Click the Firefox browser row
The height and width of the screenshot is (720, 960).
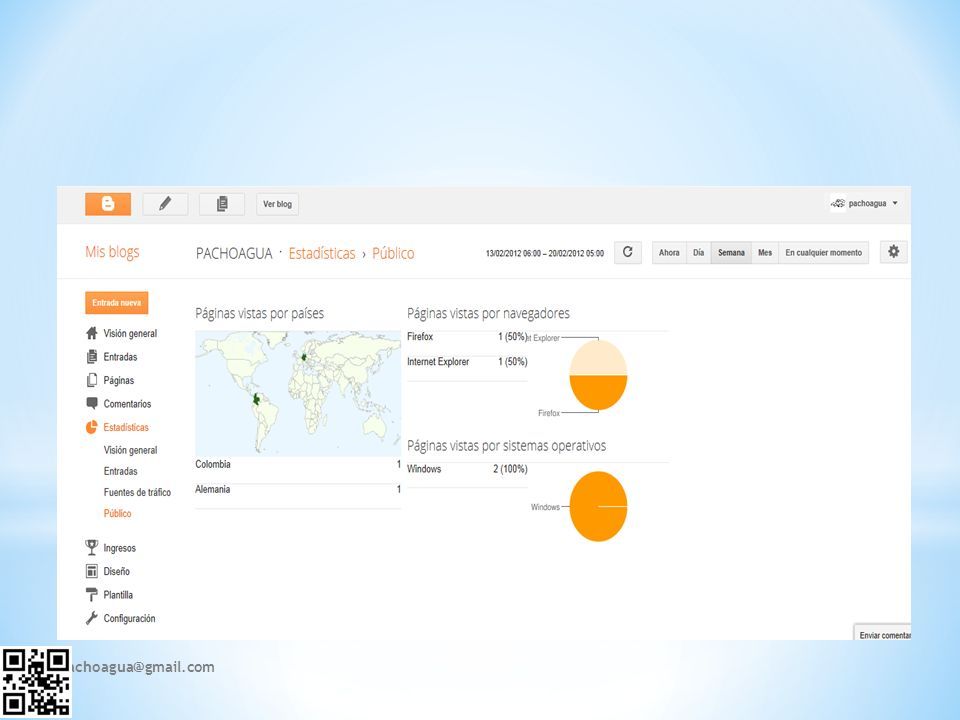467,337
